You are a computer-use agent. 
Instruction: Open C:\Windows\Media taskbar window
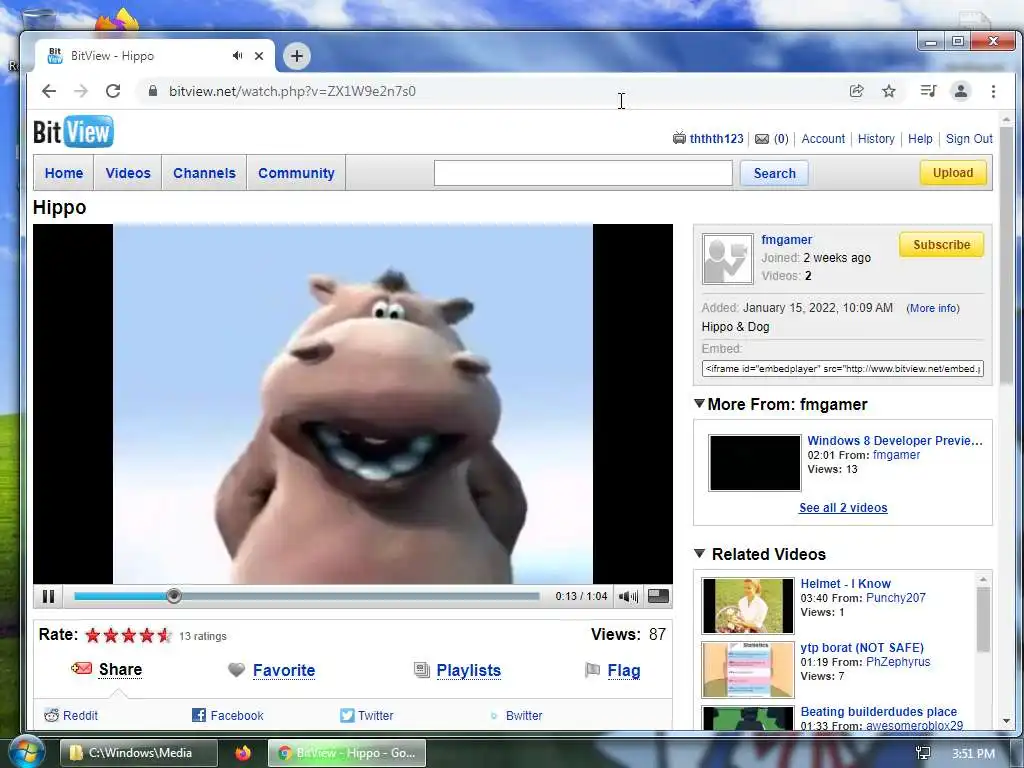pyautogui.click(x=139, y=752)
